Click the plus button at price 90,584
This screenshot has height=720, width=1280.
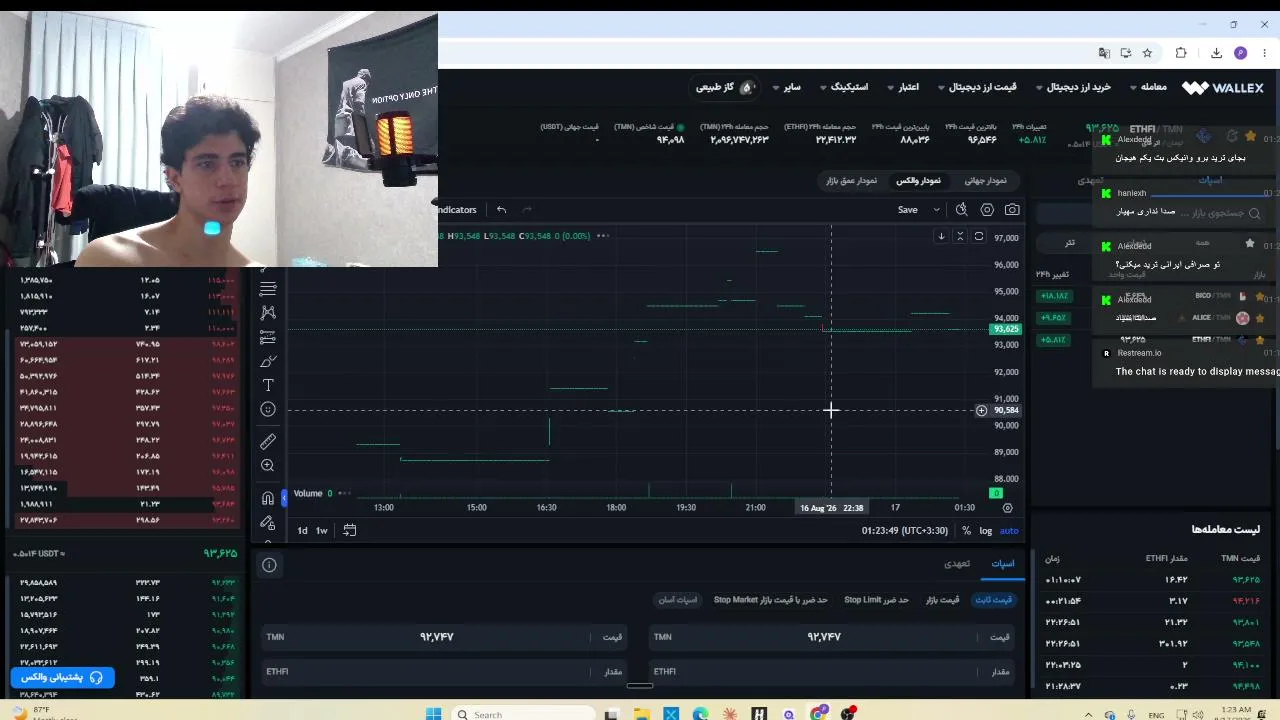coord(981,410)
